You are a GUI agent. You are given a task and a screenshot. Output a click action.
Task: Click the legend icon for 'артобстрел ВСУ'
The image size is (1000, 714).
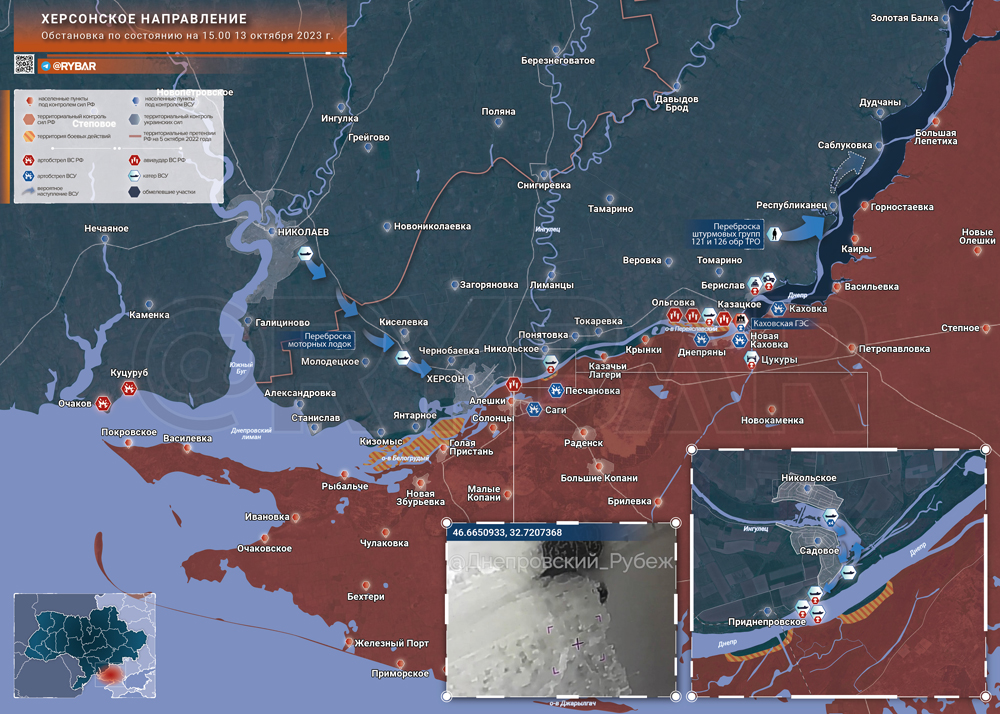click(29, 176)
